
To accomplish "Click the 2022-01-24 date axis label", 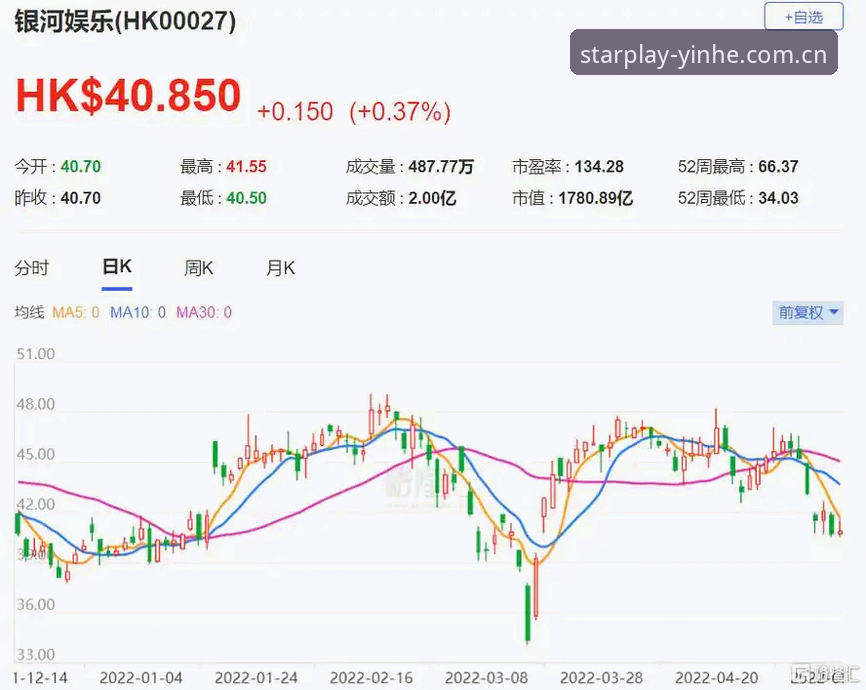I will [x=256, y=678].
